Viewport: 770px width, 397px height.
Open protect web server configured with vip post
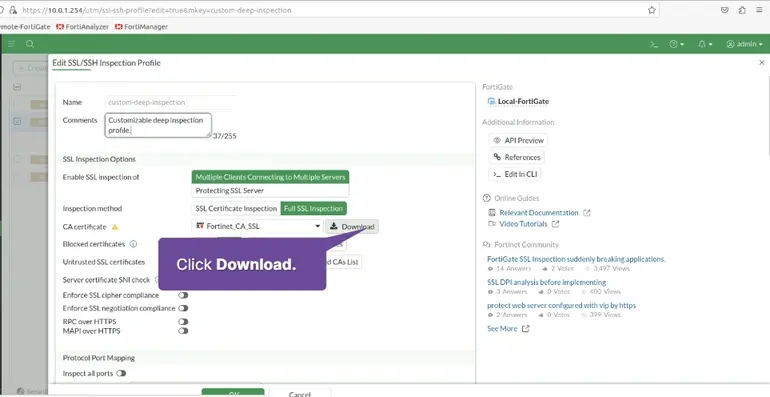[x=561, y=305]
